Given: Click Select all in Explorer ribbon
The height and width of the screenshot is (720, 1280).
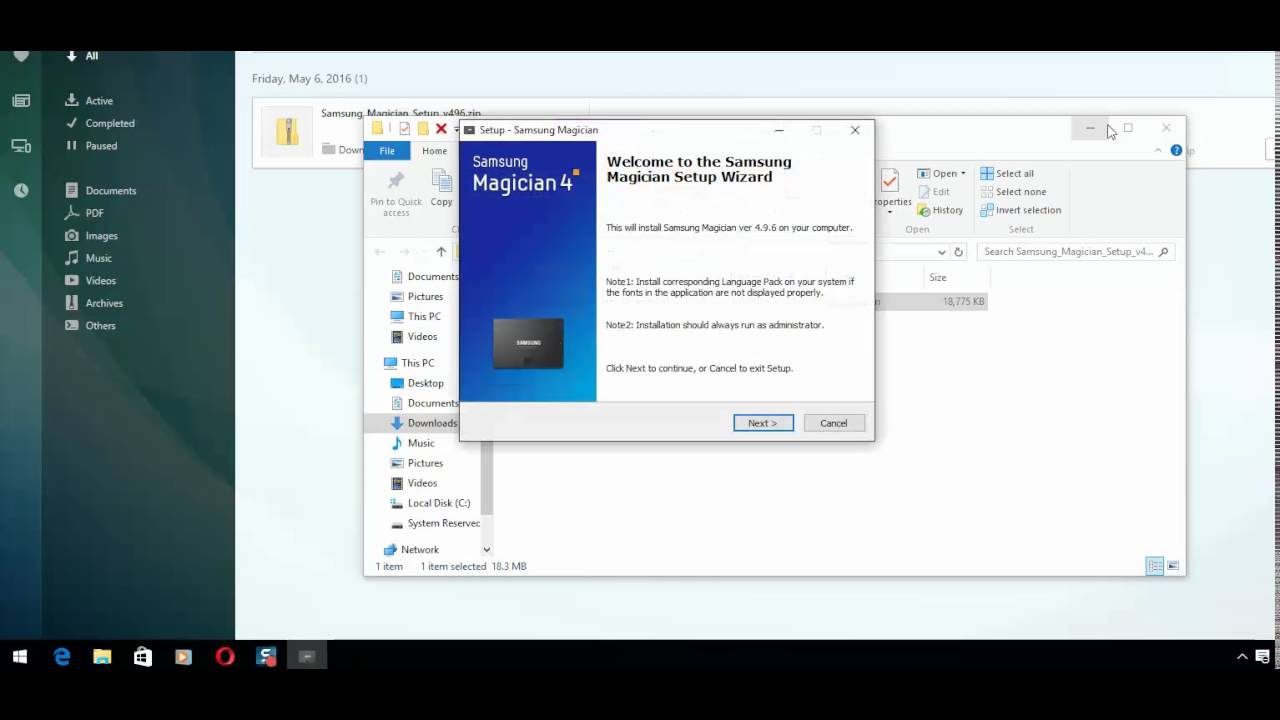Looking at the screenshot, I should (1007, 173).
